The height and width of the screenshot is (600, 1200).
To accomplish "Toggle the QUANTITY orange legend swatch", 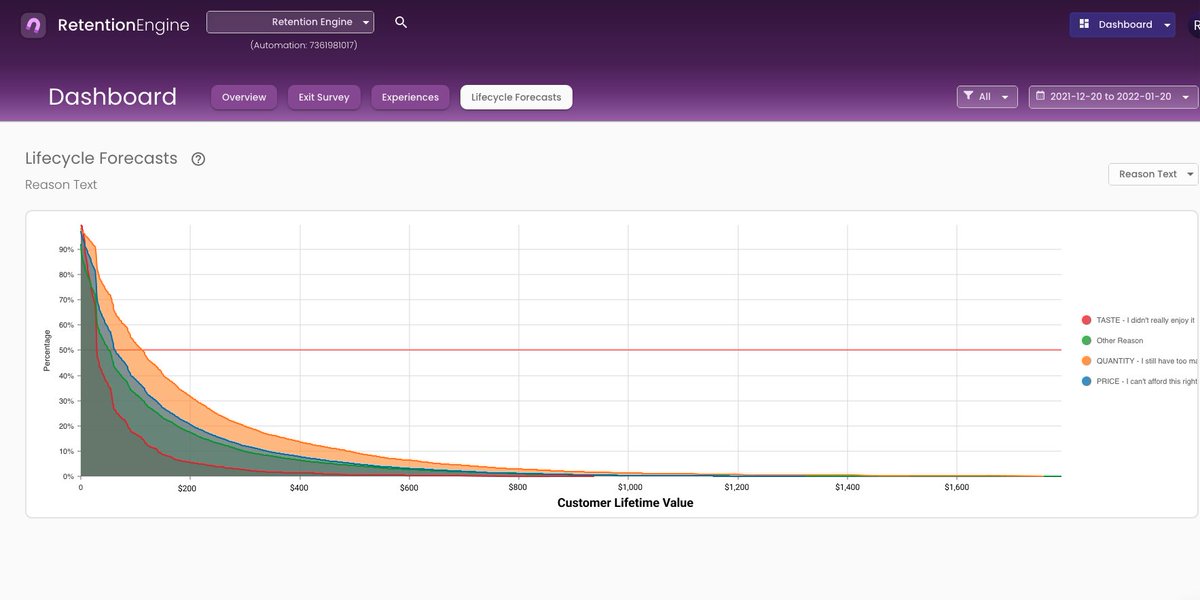I will (x=1086, y=361).
